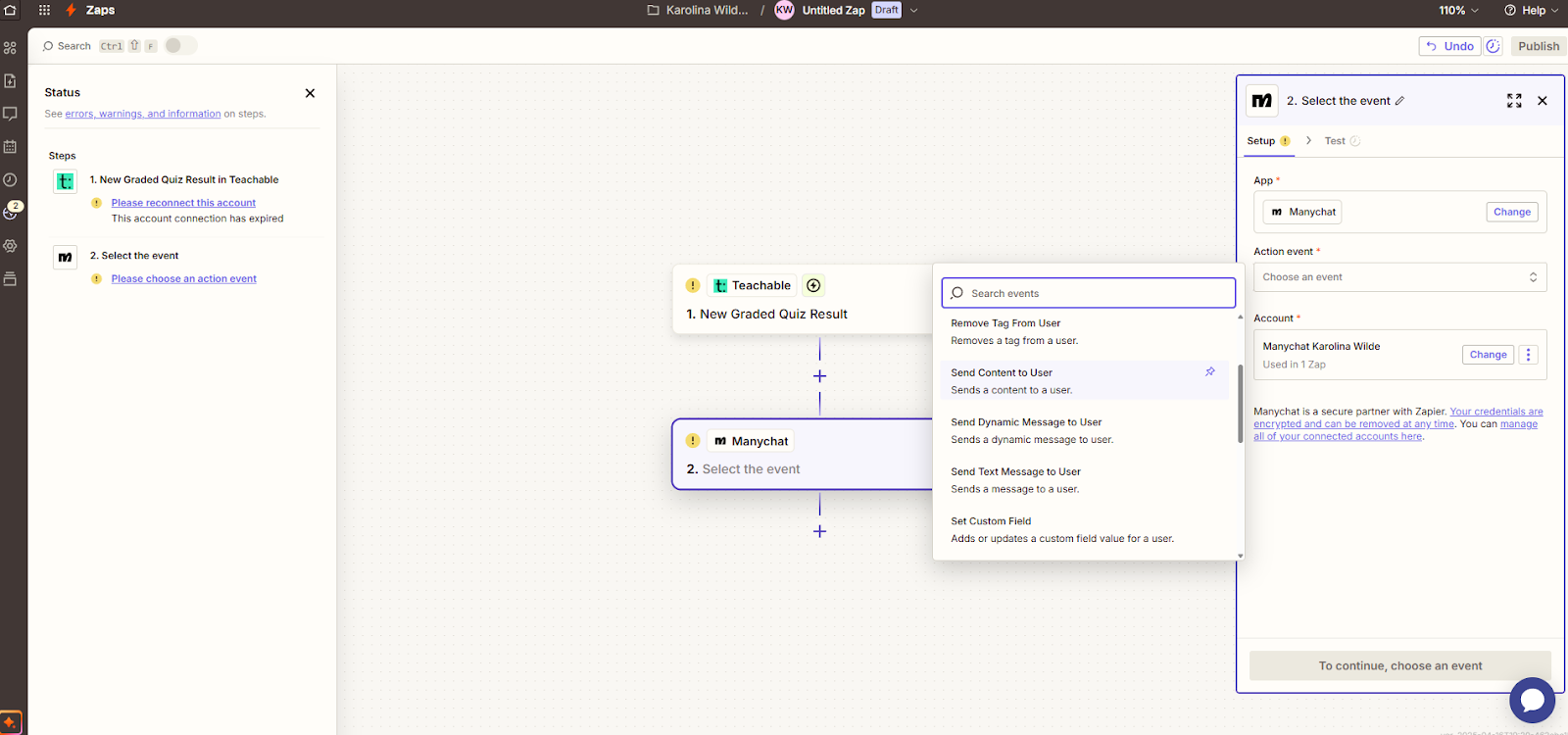Click the folder icon by Karolina Wild...
Screen dimensions: 1568x735
click(x=653, y=10)
